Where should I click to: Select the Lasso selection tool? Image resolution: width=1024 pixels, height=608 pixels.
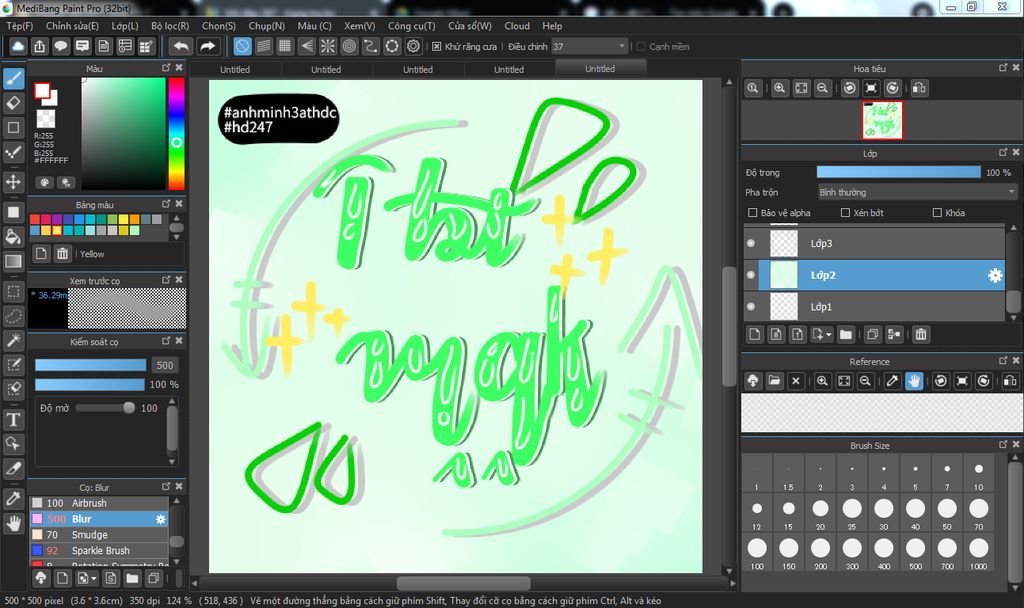click(13, 316)
